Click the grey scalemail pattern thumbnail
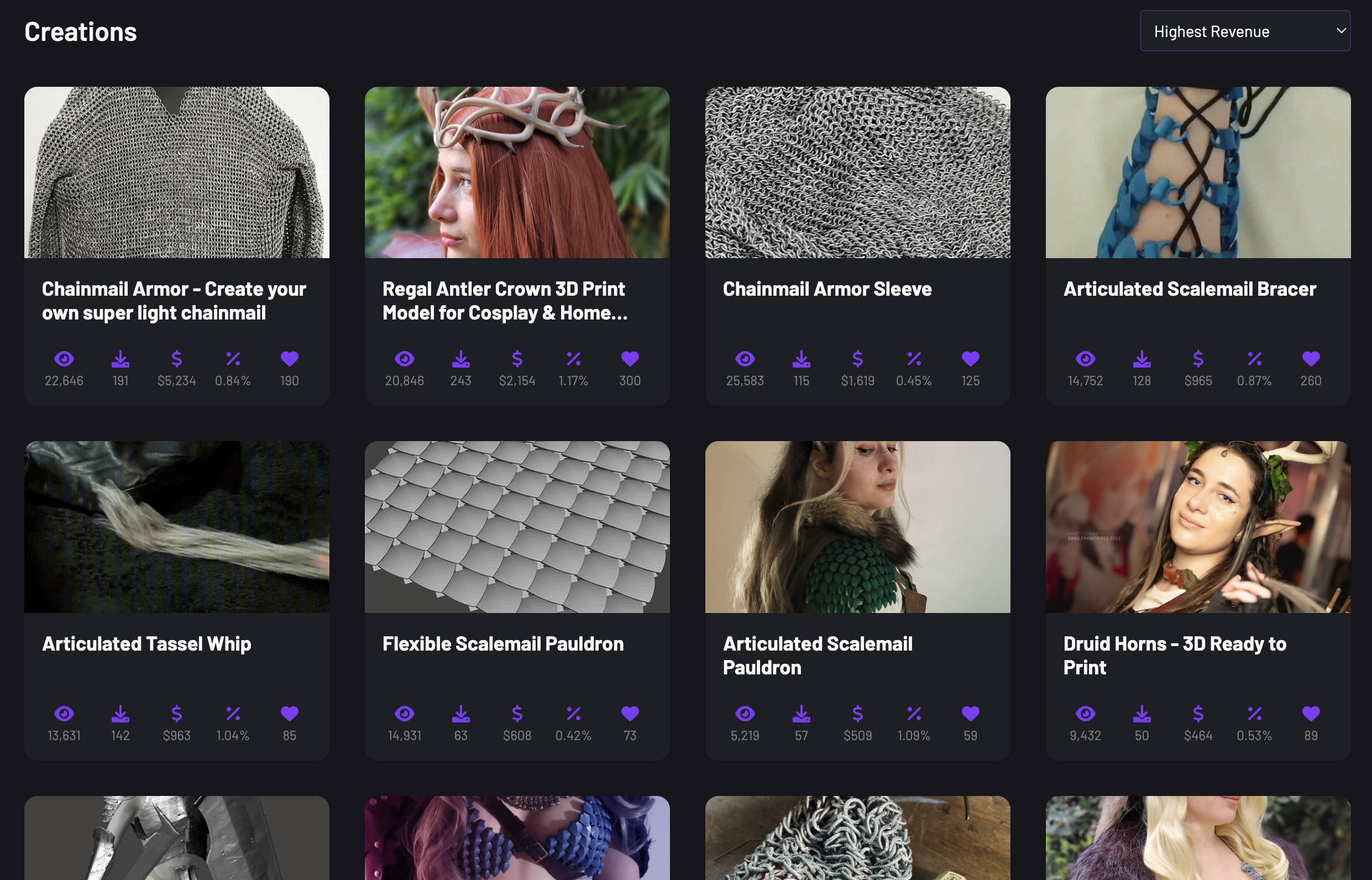 click(517, 527)
